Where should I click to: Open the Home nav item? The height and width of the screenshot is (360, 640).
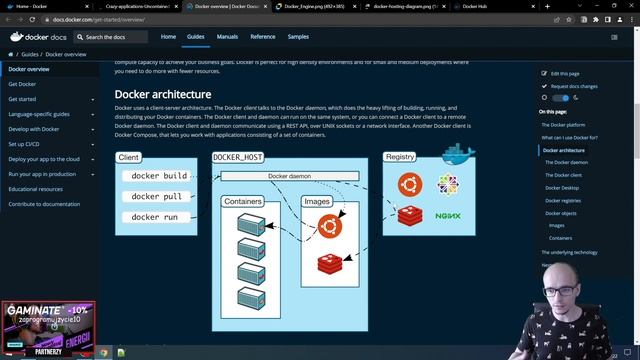(x=168, y=37)
